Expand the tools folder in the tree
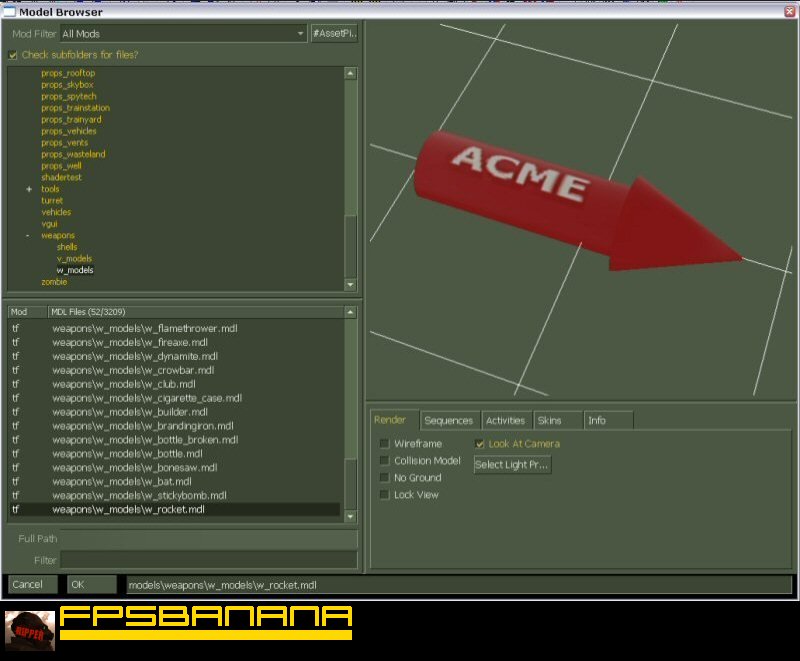This screenshot has width=800, height=661. 28,188
